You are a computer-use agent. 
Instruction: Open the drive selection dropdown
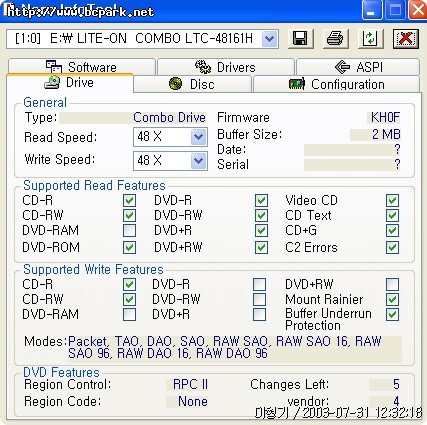(270, 39)
